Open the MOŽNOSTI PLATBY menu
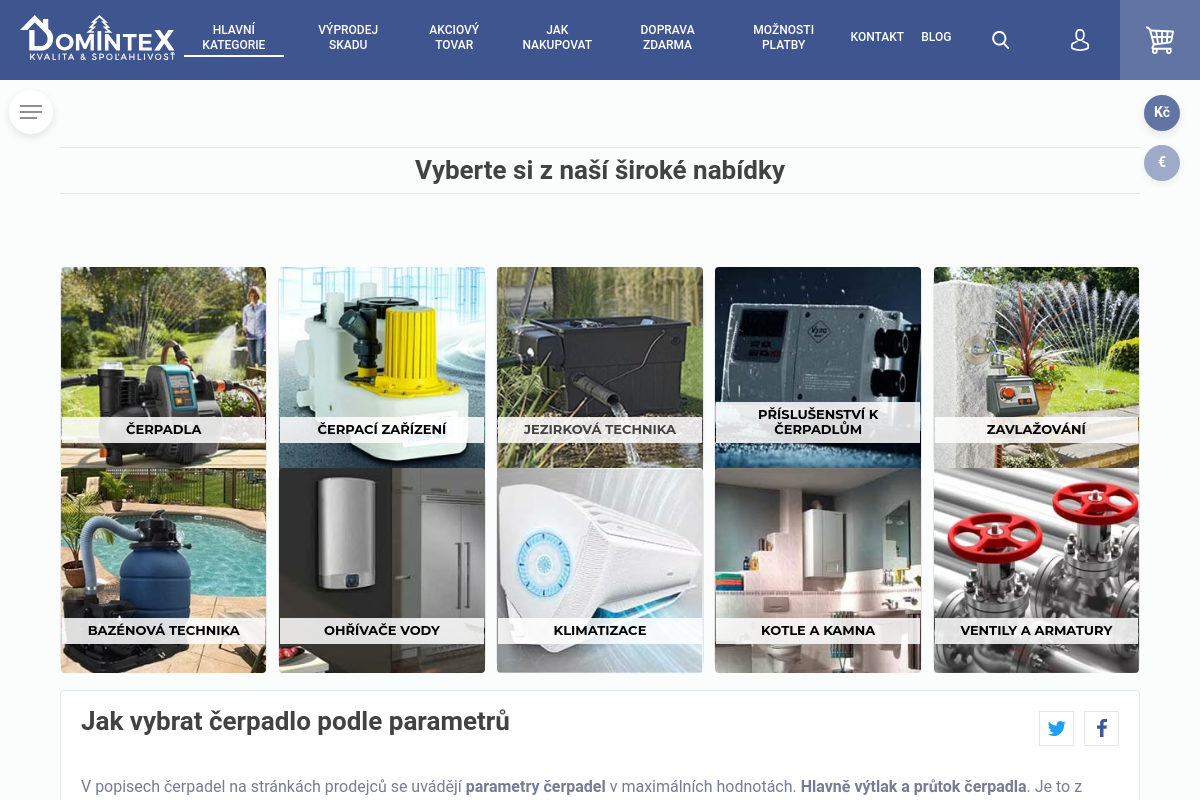This screenshot has width=1200, height=800. (x=784, y=37)
